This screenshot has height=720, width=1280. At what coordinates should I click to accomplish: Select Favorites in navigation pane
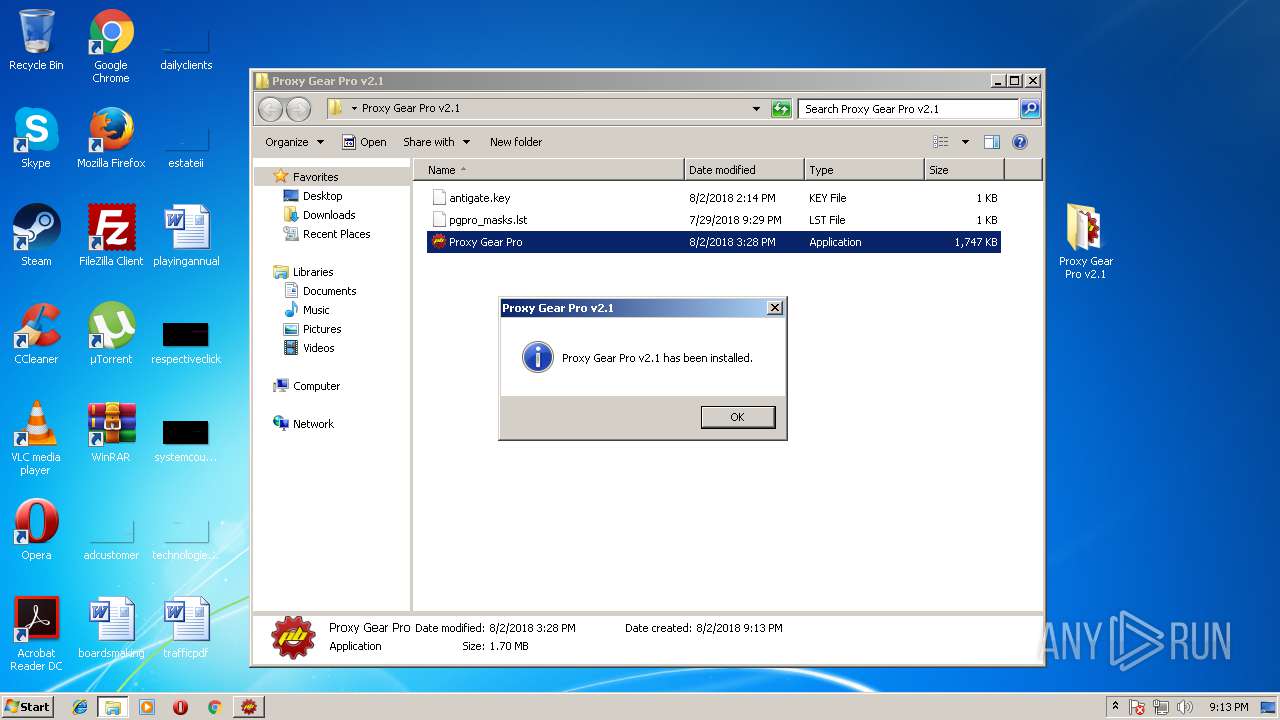pyautogui.click(x=315, y=177)
